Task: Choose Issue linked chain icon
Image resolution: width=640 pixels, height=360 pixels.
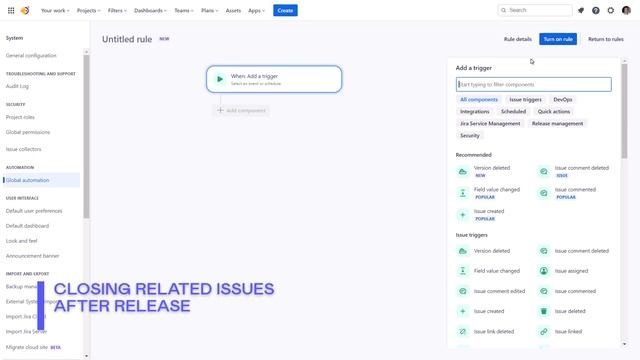Action: click(544, 331)
